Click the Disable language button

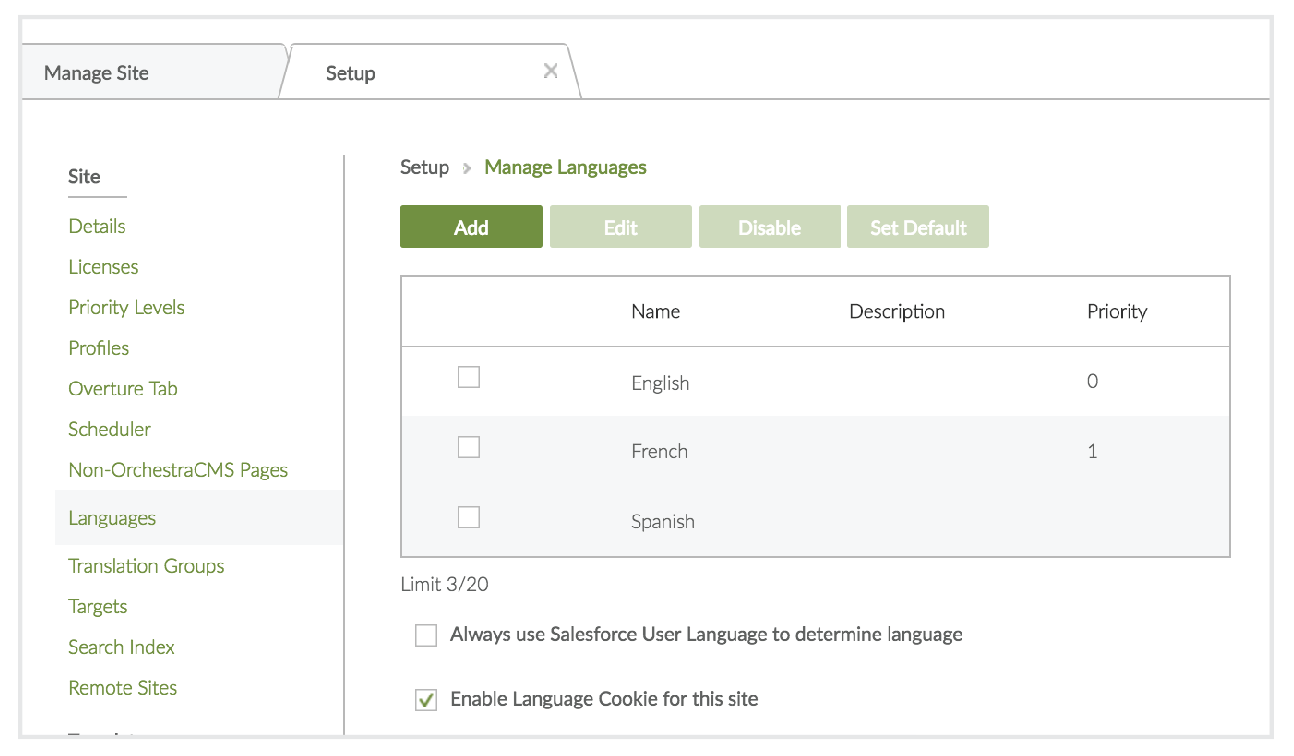point(769,227)
